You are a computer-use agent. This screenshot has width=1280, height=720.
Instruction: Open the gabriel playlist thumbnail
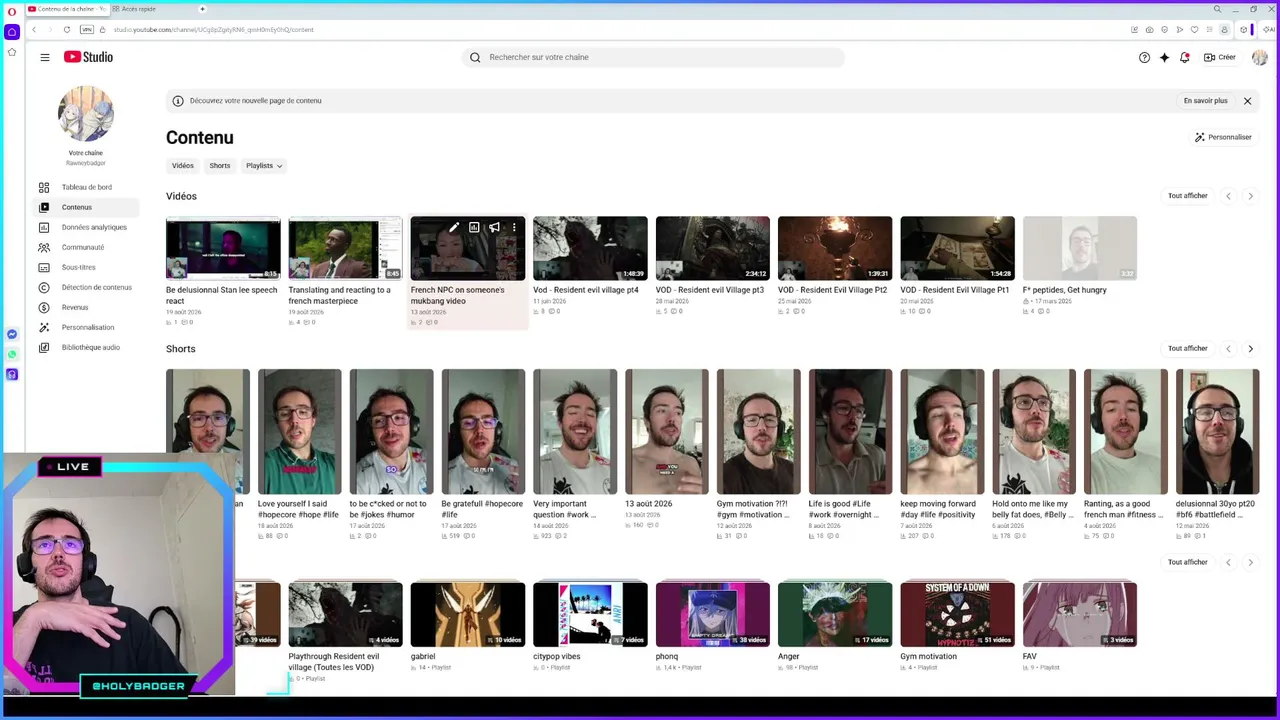[468, 614]
